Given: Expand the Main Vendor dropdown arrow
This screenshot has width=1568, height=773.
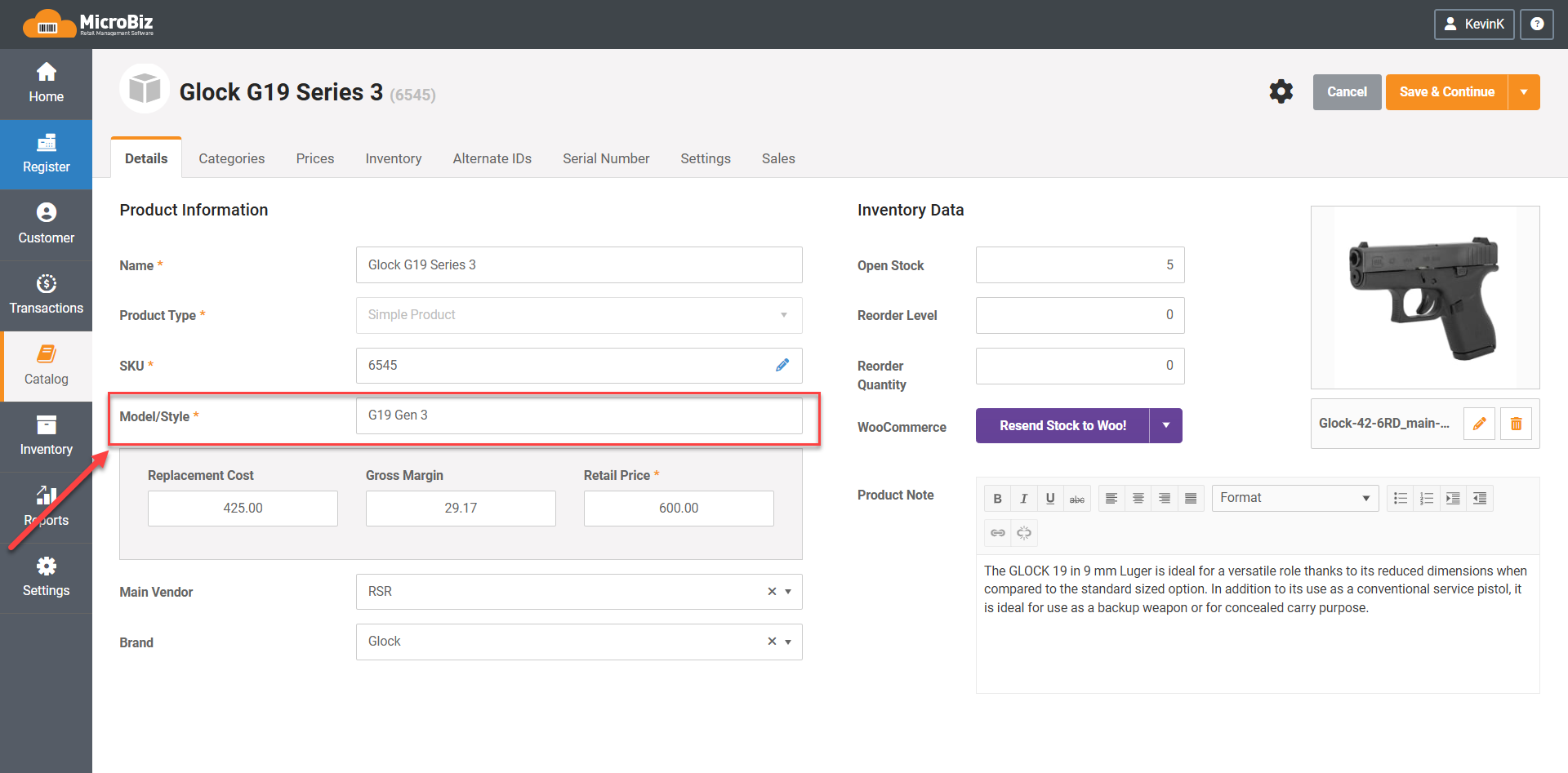Looking at the screenshot, I should pyautogui.click(x=788, y=592).
